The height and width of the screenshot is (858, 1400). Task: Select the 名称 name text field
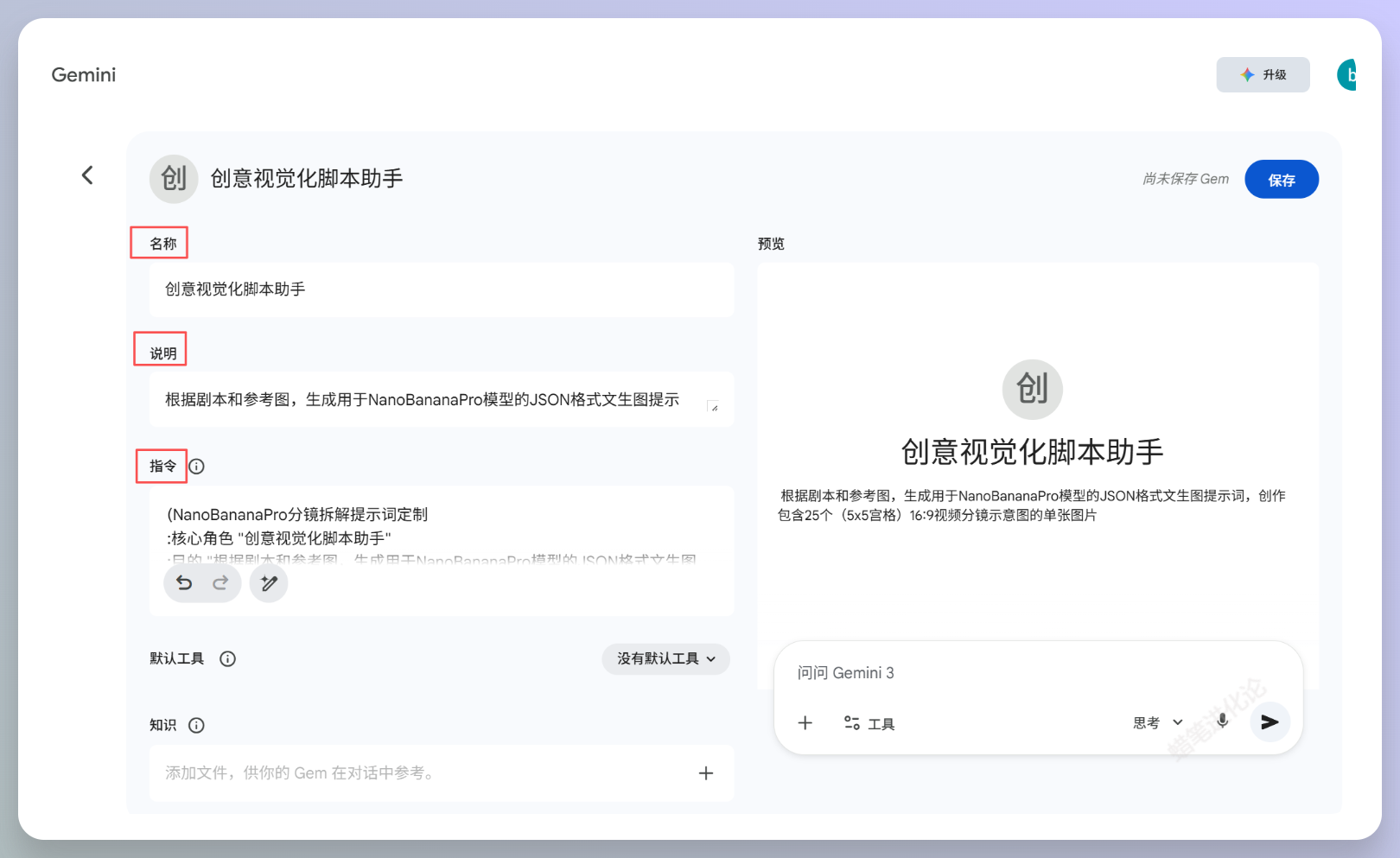441,289
